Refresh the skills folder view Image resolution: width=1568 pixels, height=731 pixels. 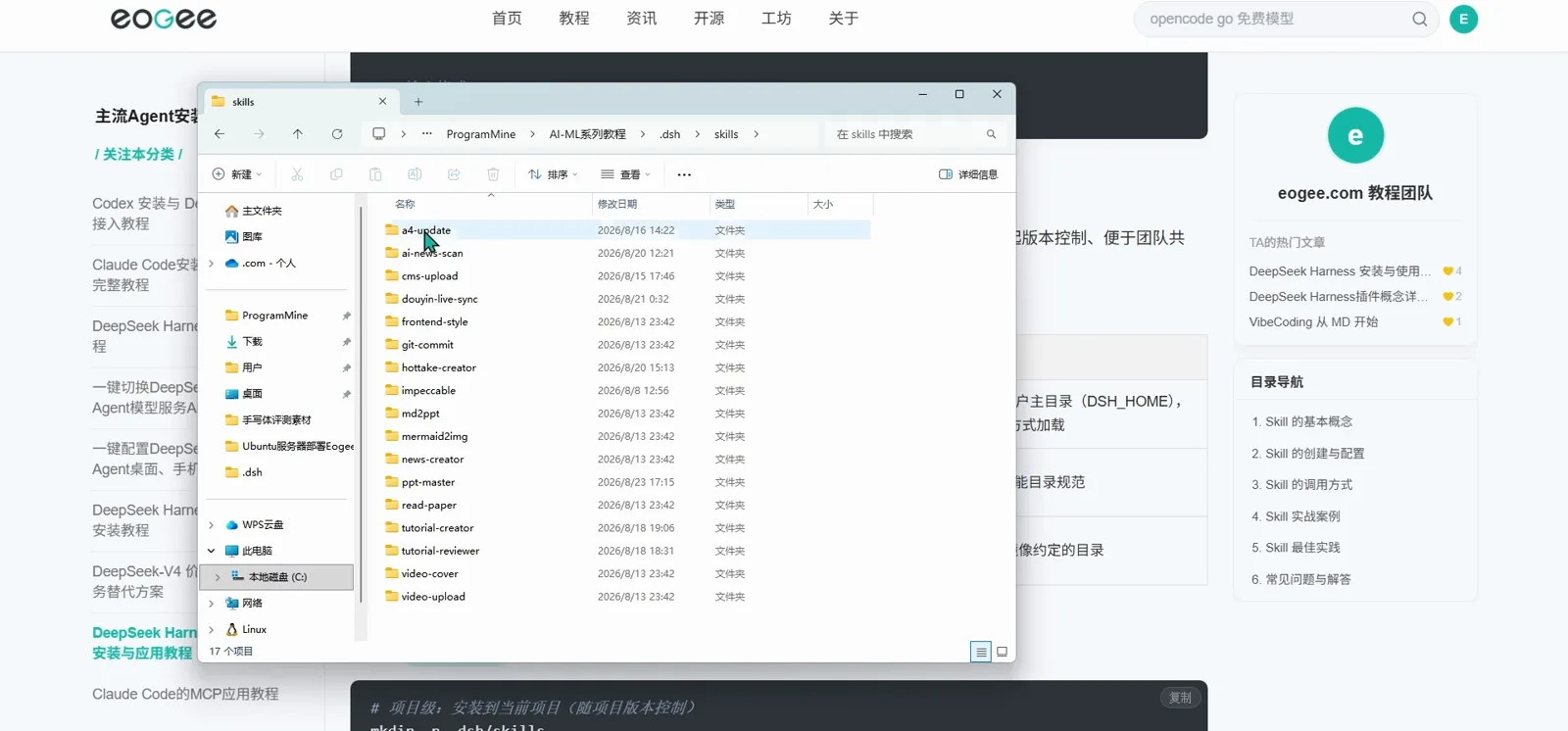coord(337,134)
